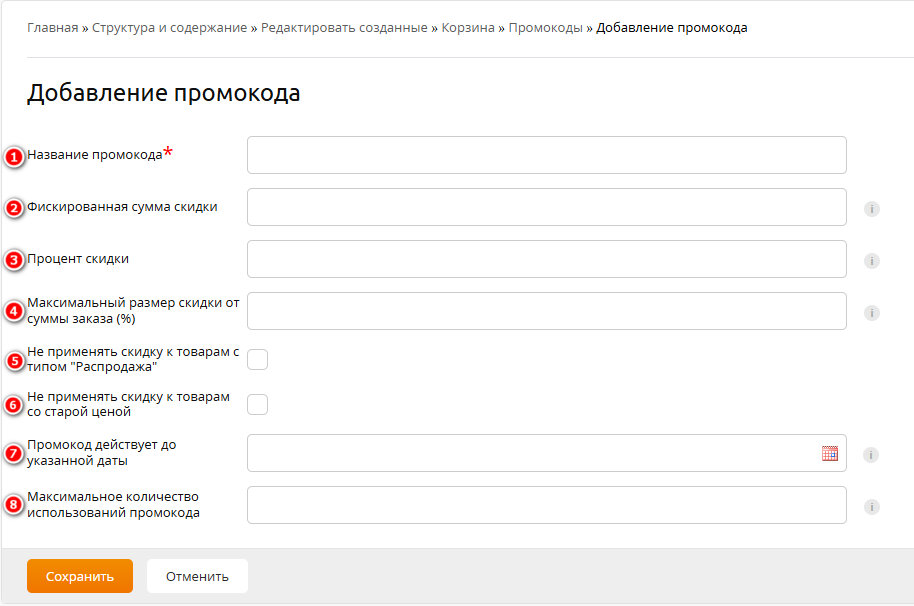The width and height of the screenshot is (914, 606).
Task: Focus the 'Название промокода' input field
Action: pyautogui.click(x=546, y=155)
